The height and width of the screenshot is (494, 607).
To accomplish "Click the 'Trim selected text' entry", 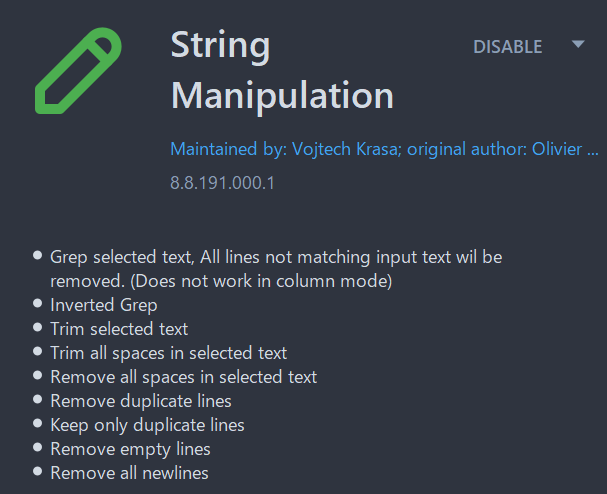I will tap(119, 329).
